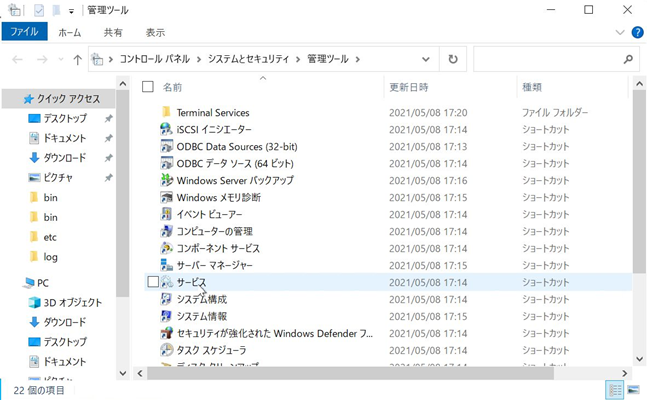Click the New folder icon in title bar

pos(56,10)
